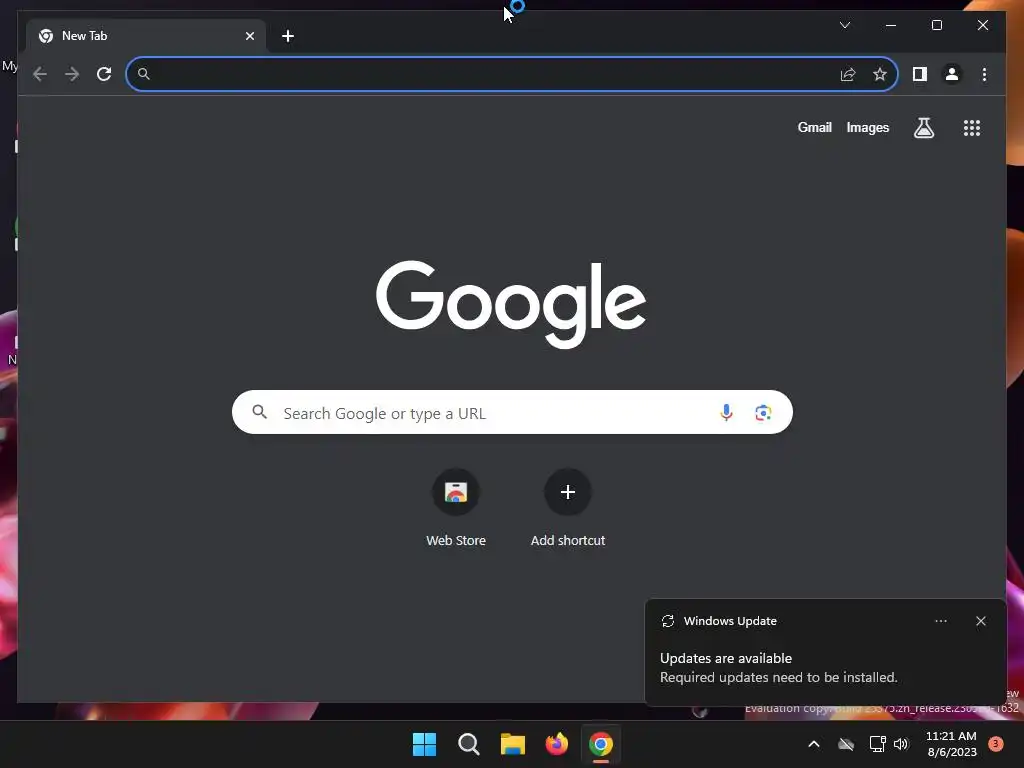Go back using the back arrow
The width and height of the screenshot is (1024, 768).
40,74
